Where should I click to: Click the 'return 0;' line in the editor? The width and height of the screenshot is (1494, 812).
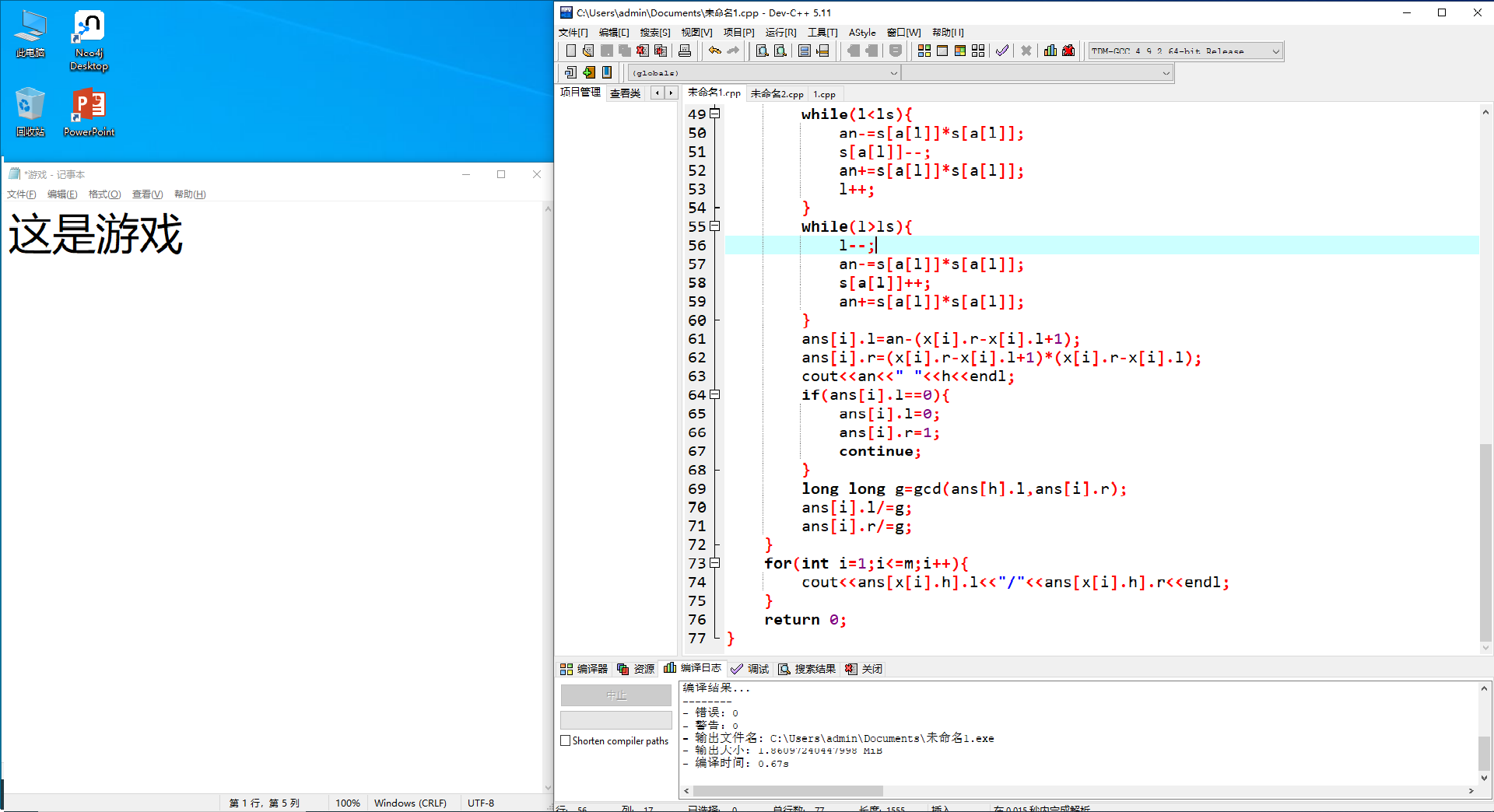805,620
